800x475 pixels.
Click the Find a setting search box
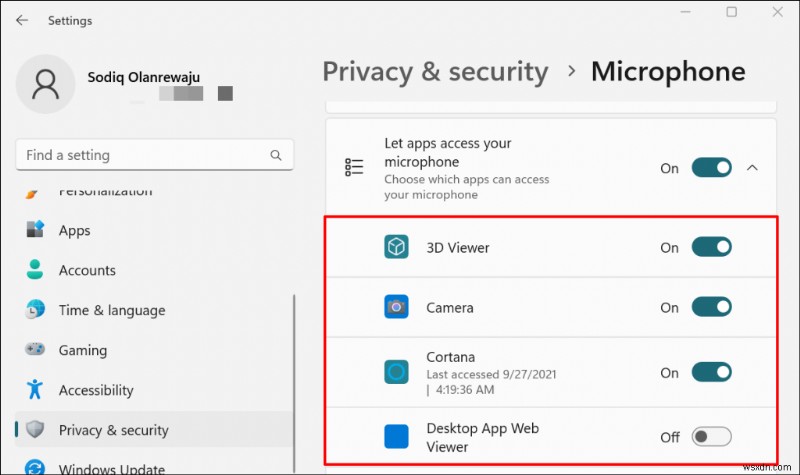[x=140, y=156]
